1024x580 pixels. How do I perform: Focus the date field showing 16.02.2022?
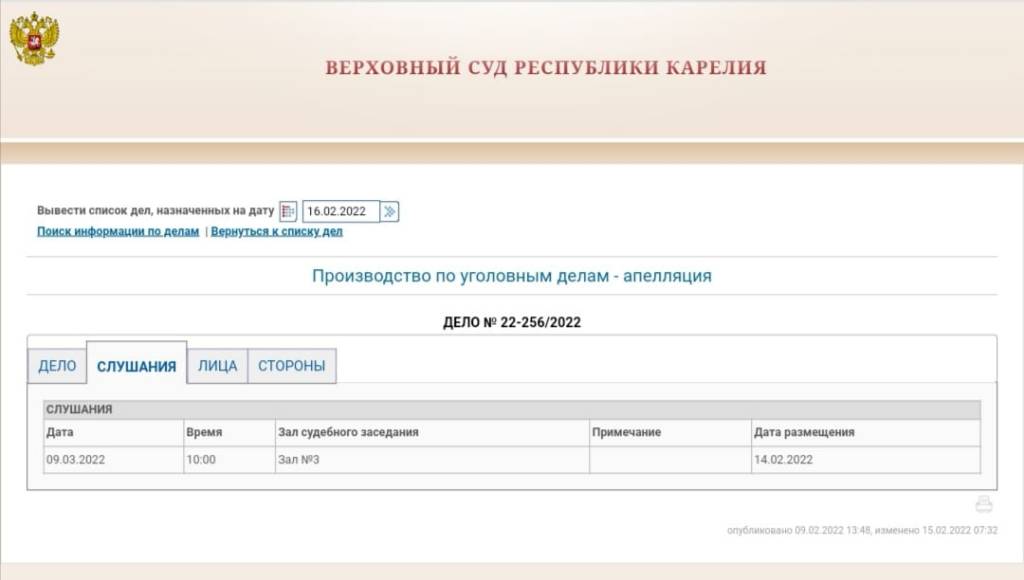coord(340,211)
